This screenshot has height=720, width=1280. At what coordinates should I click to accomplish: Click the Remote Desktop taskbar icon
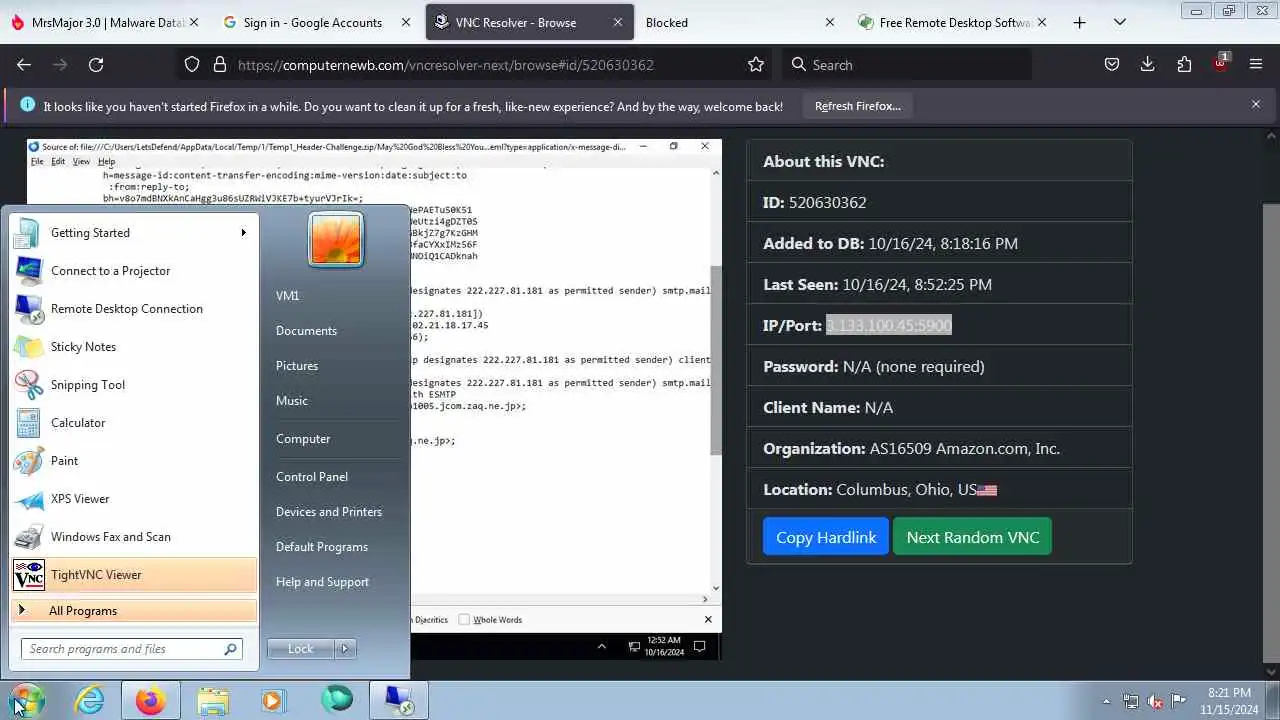click(x=399, y=700)
